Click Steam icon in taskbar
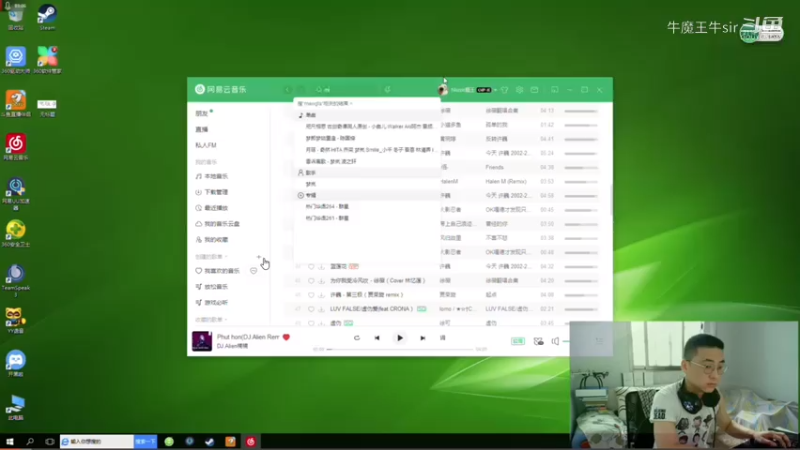 coord(210,442)
